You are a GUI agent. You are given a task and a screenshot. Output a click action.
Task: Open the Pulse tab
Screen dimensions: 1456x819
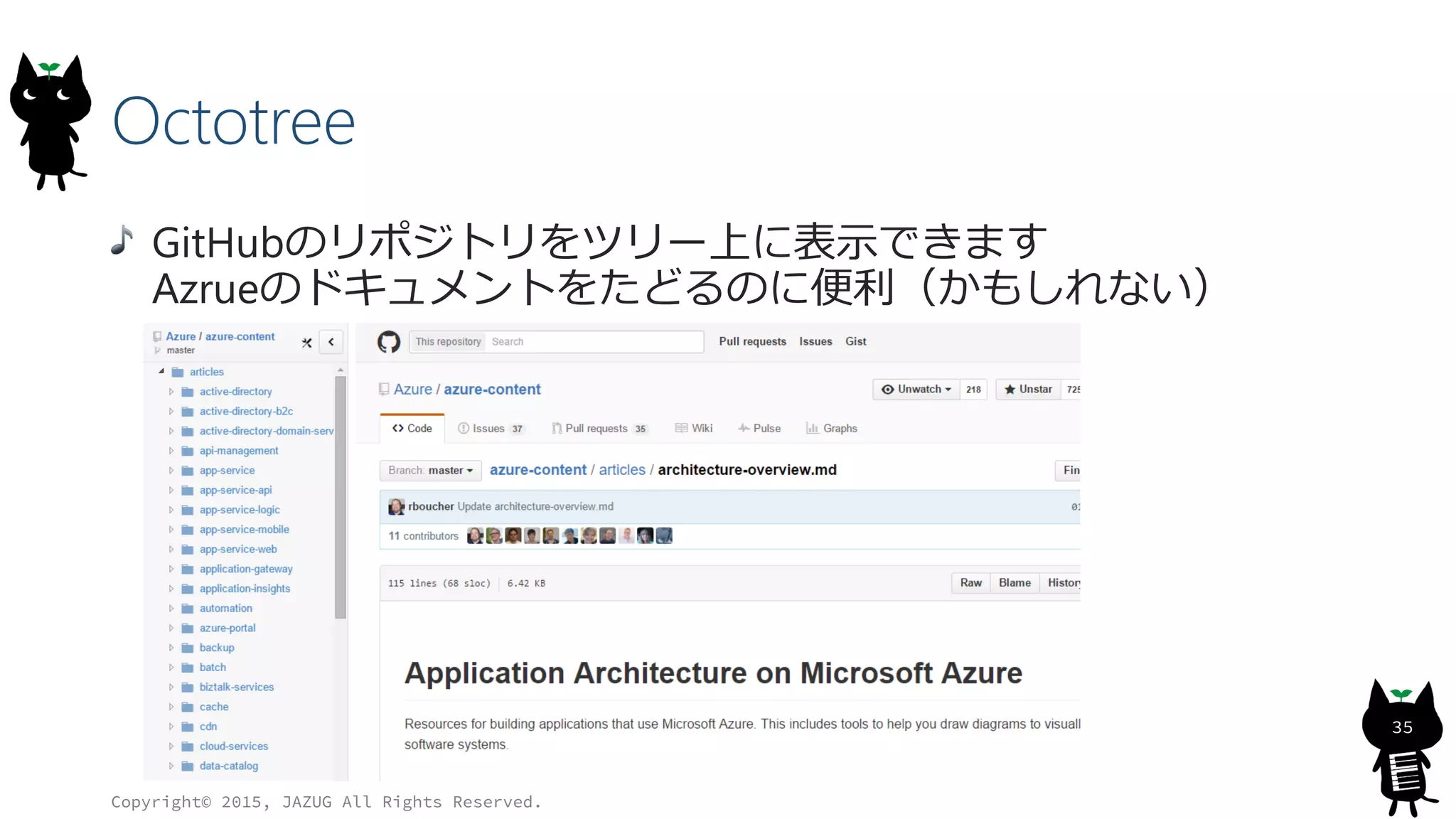pyautogui.click(x=759, y=429)
